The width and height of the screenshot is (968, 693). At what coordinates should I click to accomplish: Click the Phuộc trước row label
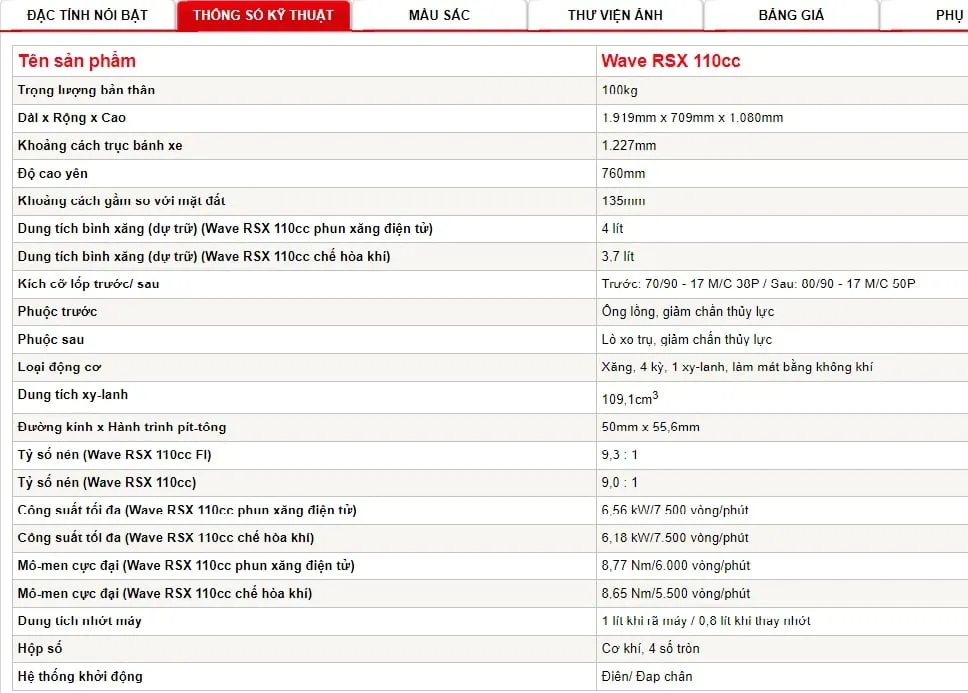pyautogui.click(x=57, y=312)
